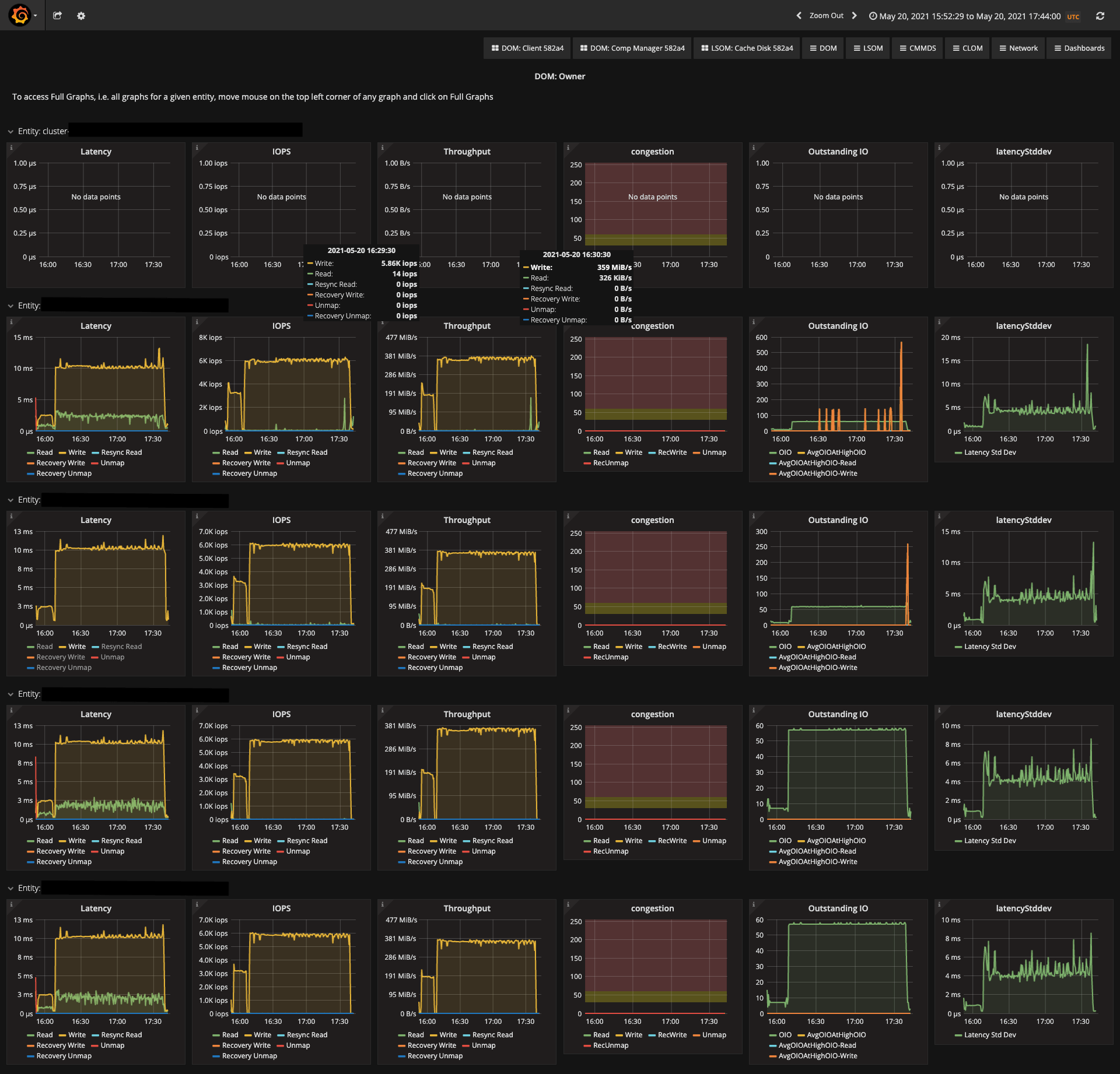Click info icon on cluster Latency panel
The image size is (1120, 1074).
click(11, 148)
